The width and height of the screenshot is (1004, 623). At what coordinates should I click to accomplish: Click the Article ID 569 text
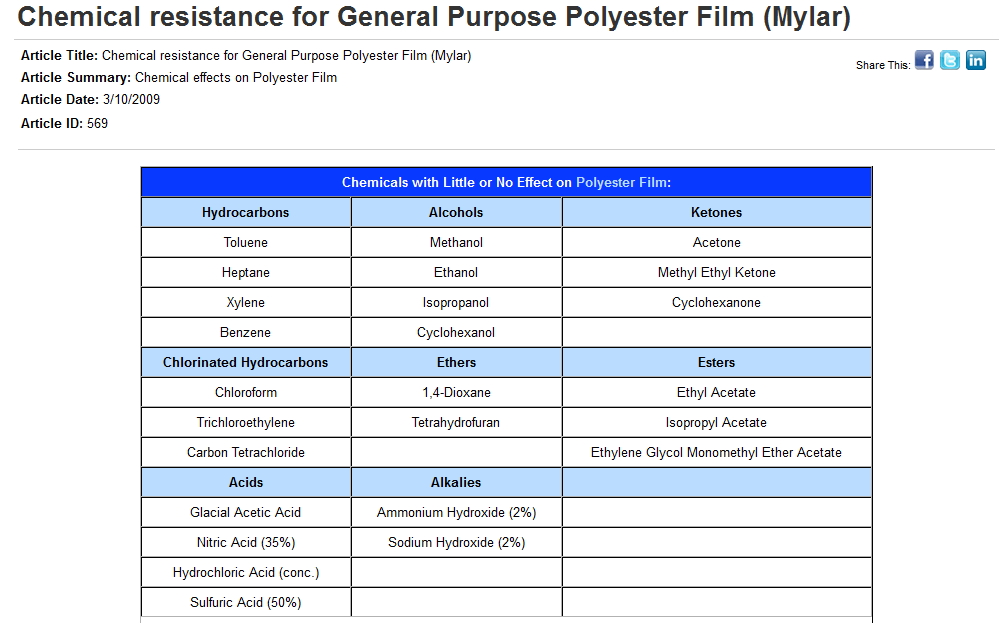point(64,123)
